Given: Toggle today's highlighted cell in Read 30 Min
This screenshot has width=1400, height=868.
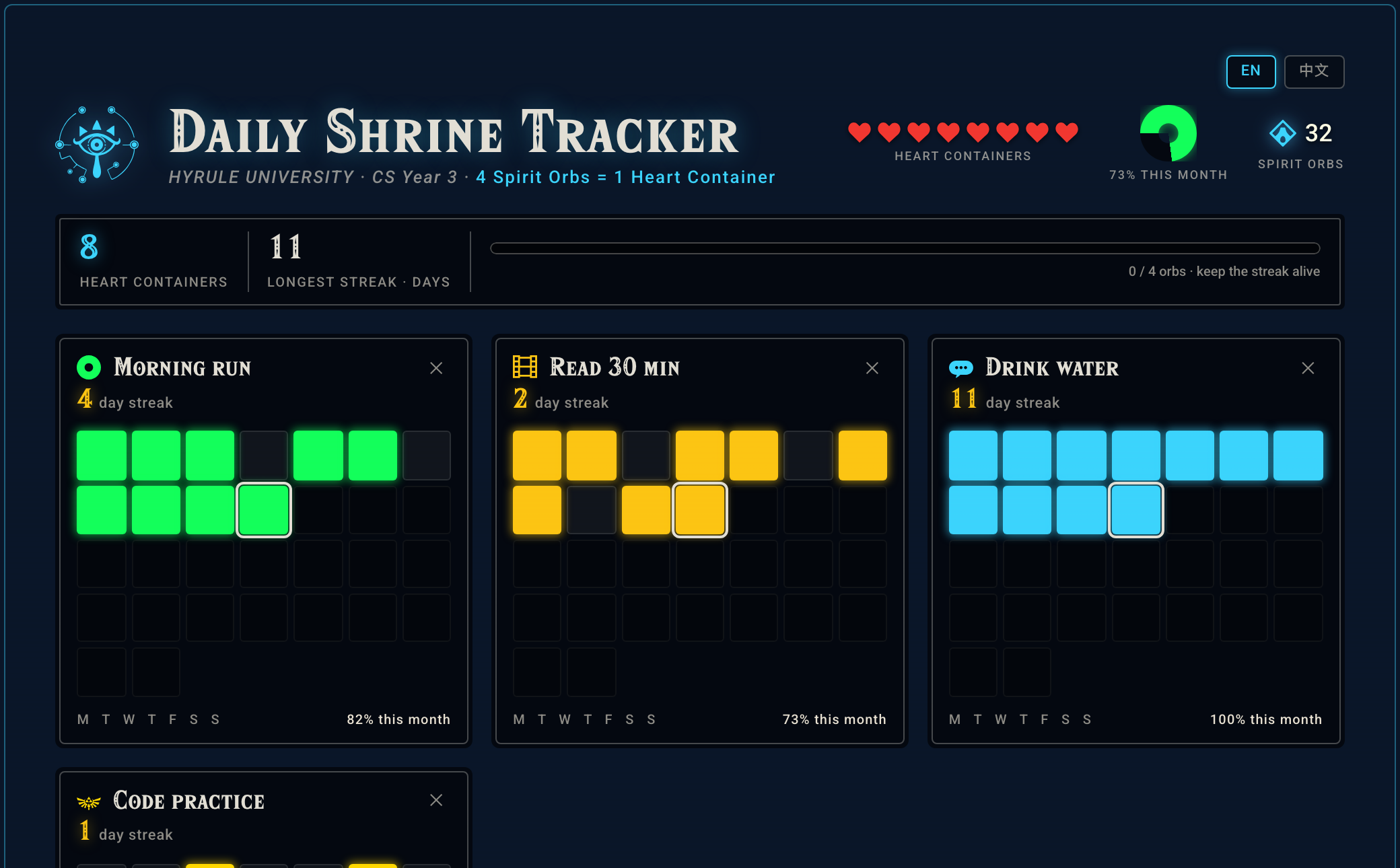Looking at the screenshot, I should [x=700, y=510].
